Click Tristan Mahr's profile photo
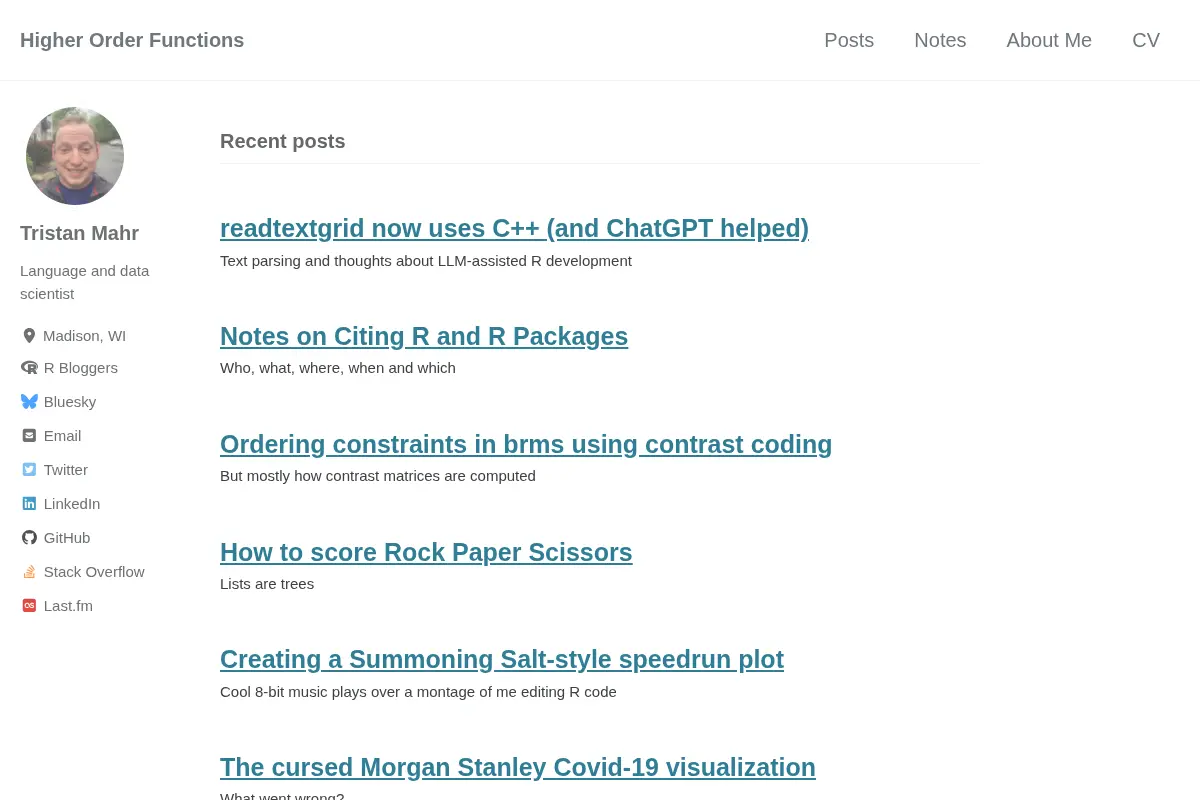The height and width of the screenshot is (800, 1200). [x=75, y=156]
